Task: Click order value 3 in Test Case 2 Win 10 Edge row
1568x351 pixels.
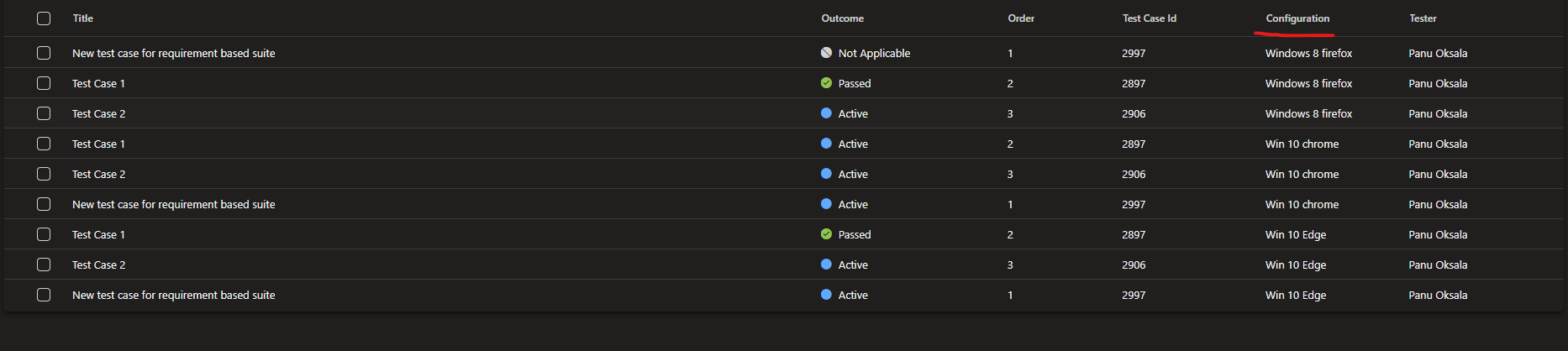Action: coord(1010,265)
